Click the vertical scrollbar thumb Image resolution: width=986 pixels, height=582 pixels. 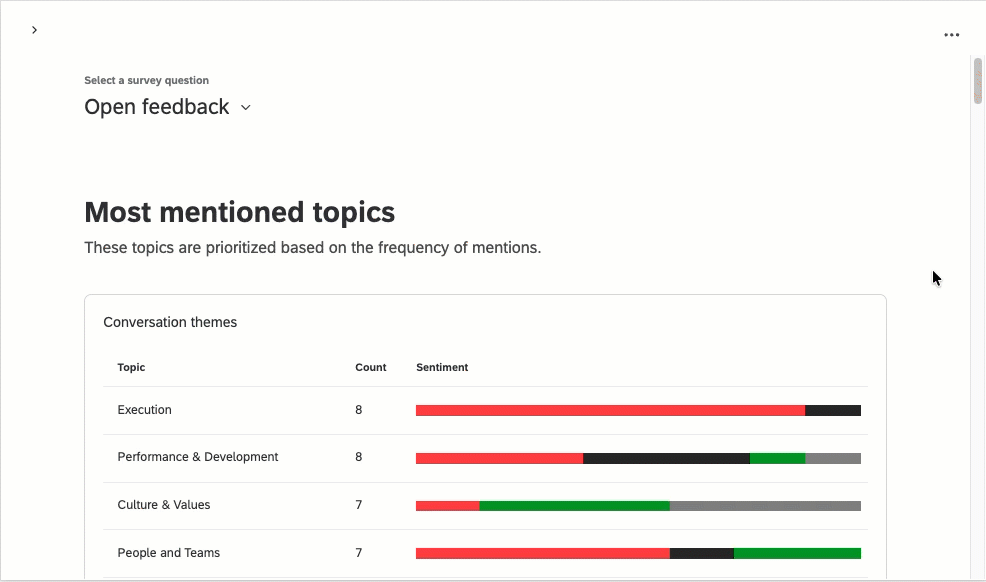tap(977, 81)
